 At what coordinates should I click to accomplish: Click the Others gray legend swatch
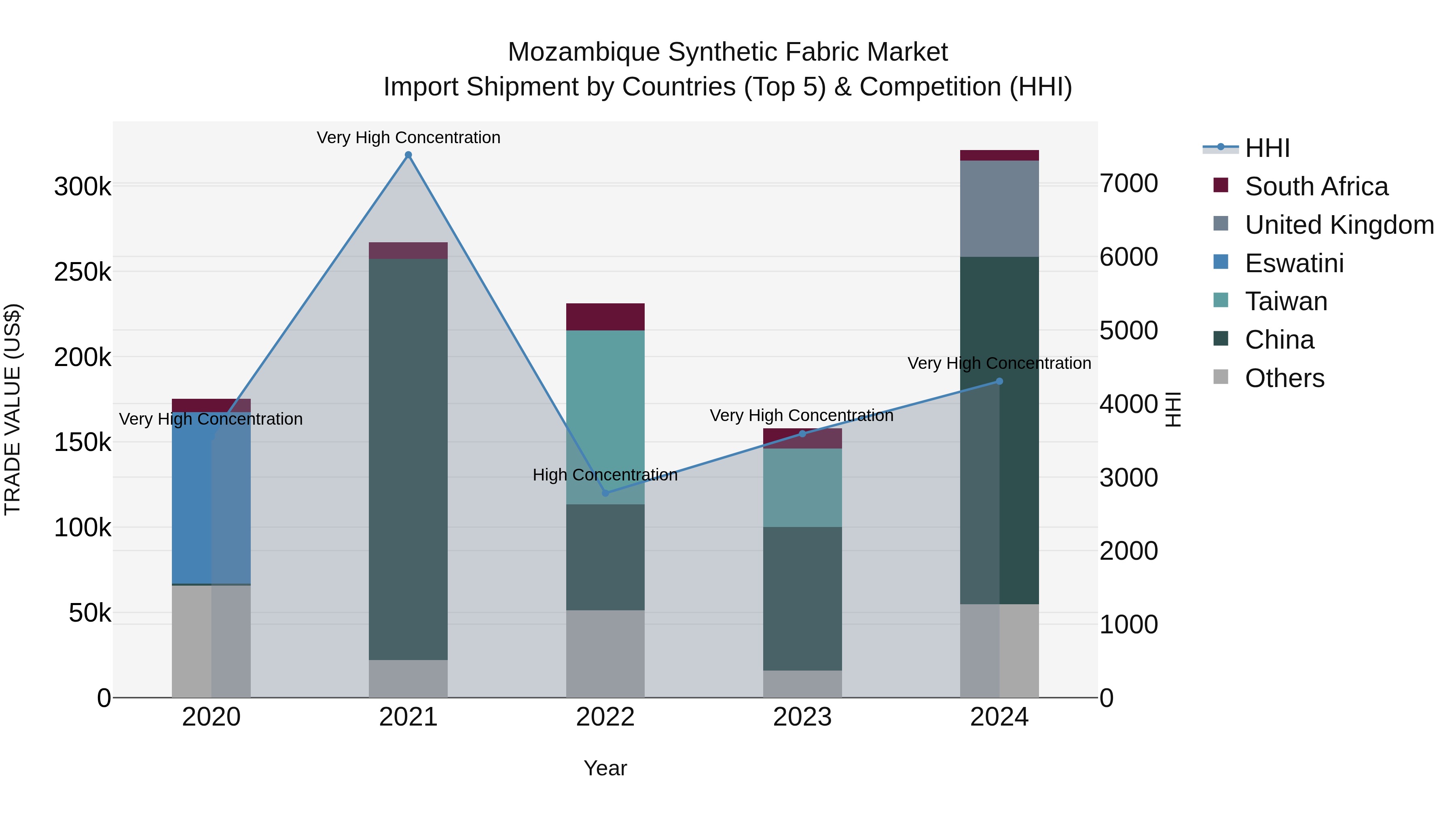click(x=1221, y=377)
